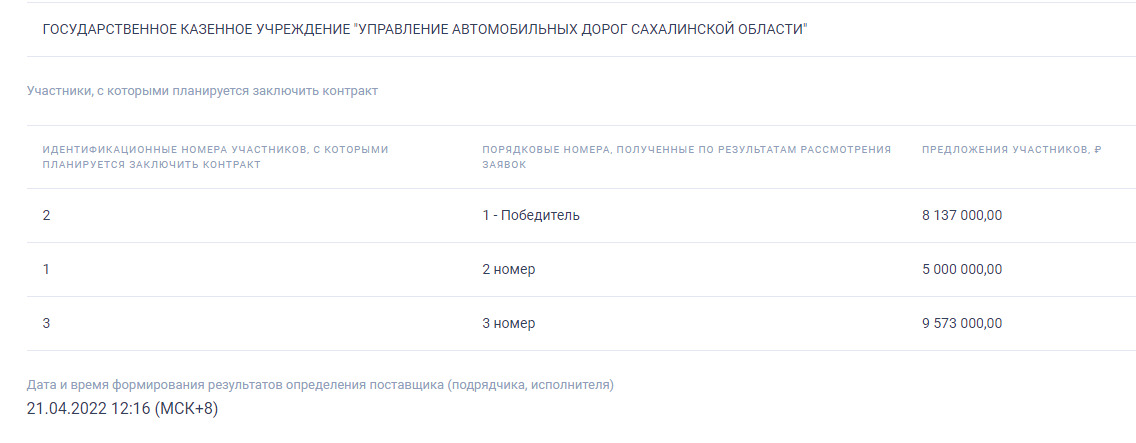Click the ruble sign in the offers header
Screen dimensions: 1136x443
[x=1097, y=149]
